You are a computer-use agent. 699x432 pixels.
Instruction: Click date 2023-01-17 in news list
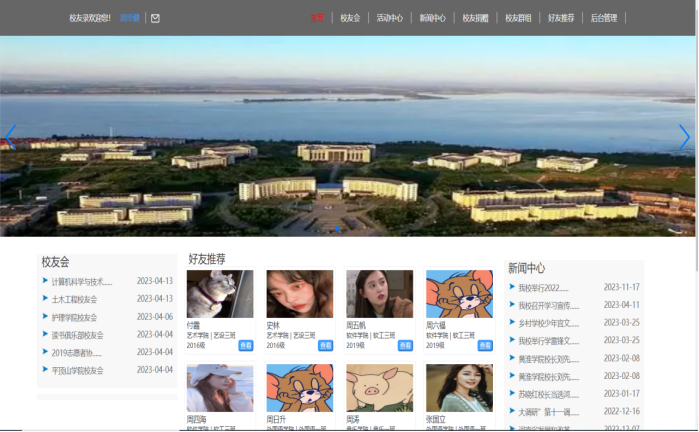621,394
